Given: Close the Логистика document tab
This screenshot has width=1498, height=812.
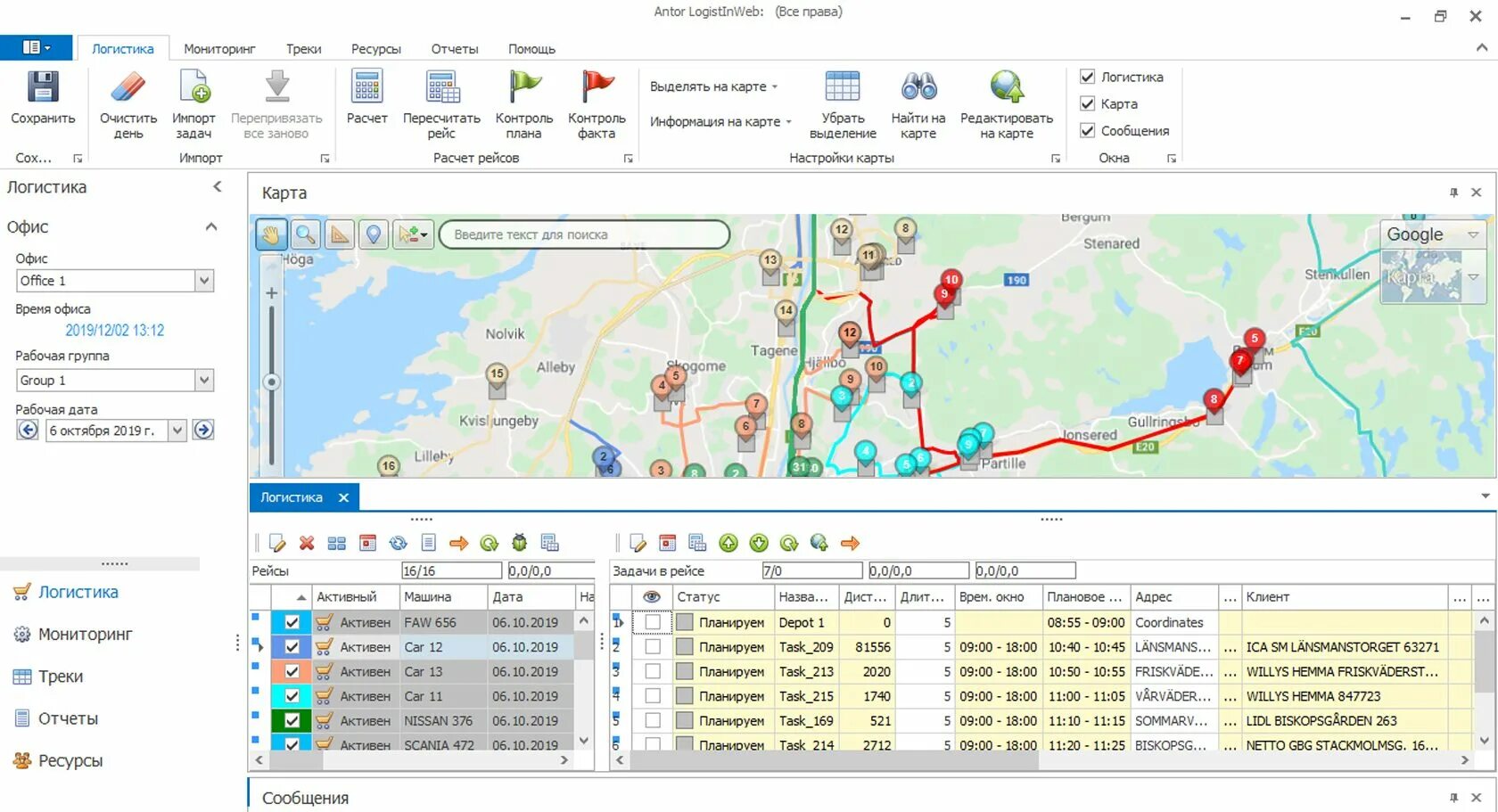Looking at the screenshot, I should (x=343, y=497).
